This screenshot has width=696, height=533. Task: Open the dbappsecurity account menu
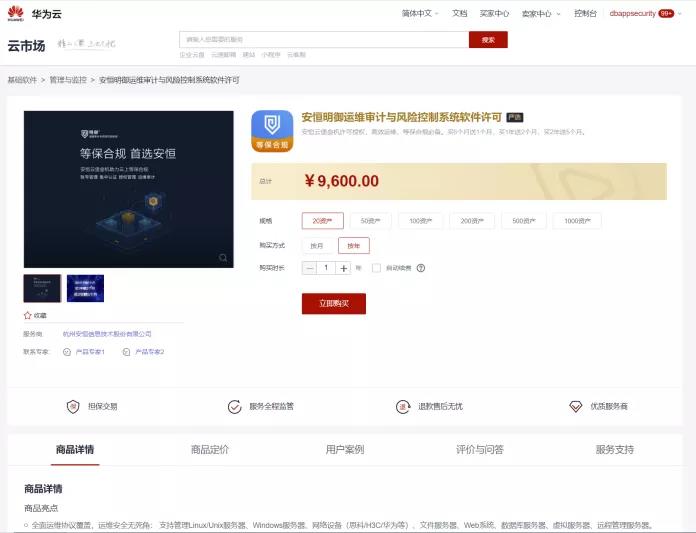(x=641, y=14)
